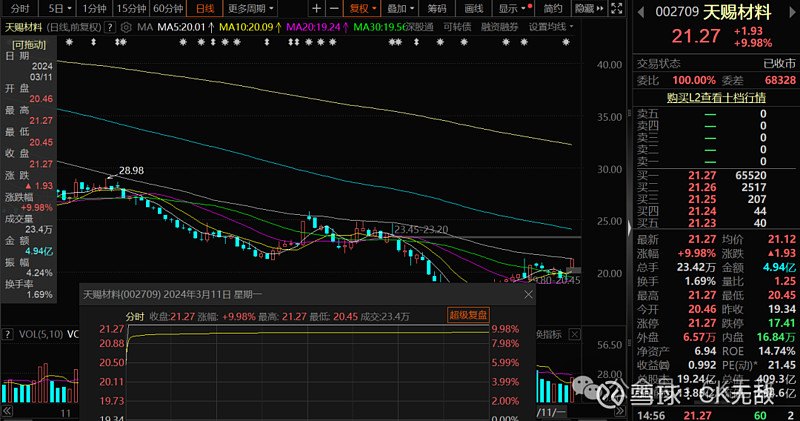This screenshot has height=421, width=800.
Task: Click the 28.98 high price label on the chart
Action: coord(131,170)
